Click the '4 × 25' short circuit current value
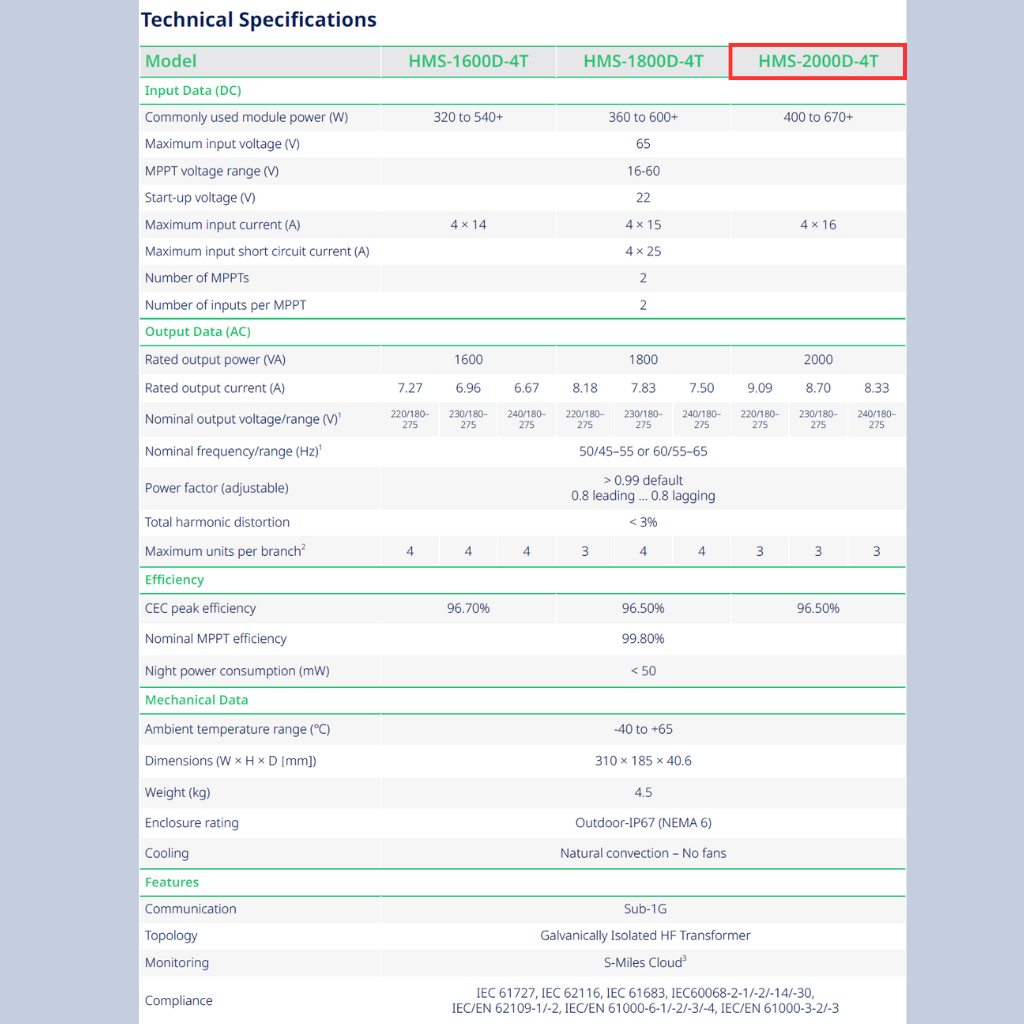The height and width of the screenshot is (1024, 1024). 643,251
